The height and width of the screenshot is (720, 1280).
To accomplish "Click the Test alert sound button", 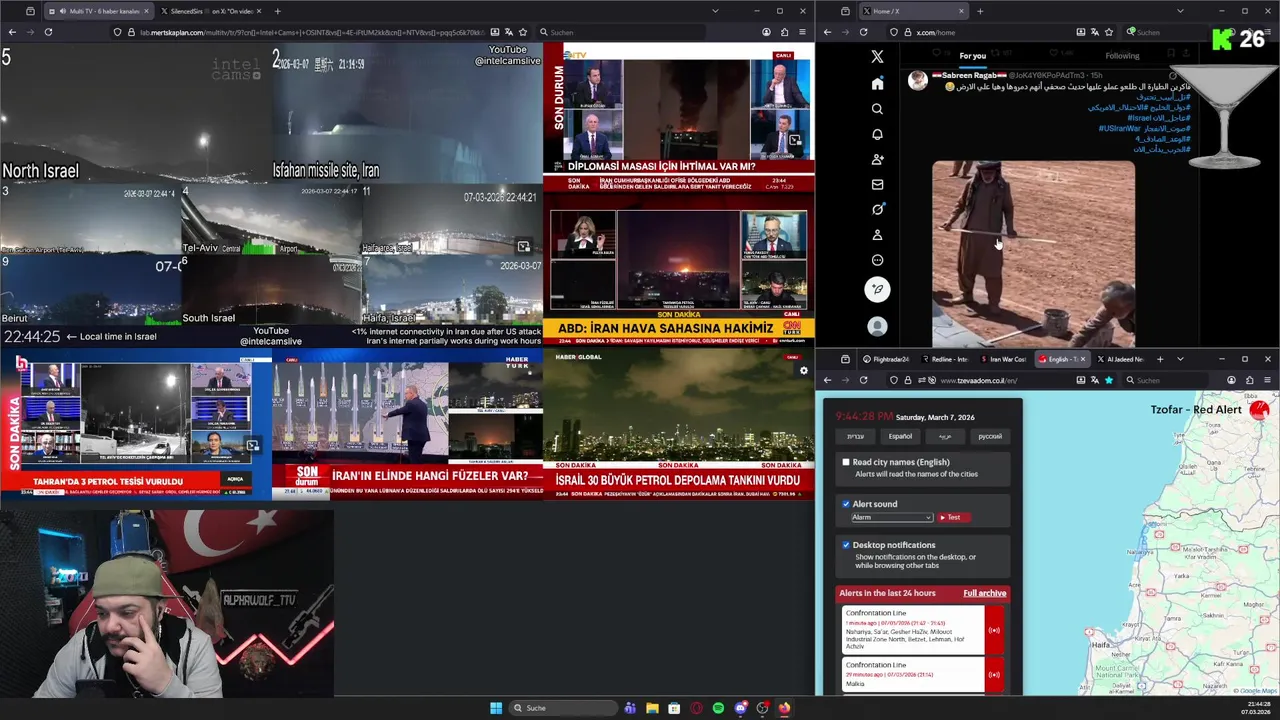I will click(x=951, y=517).
